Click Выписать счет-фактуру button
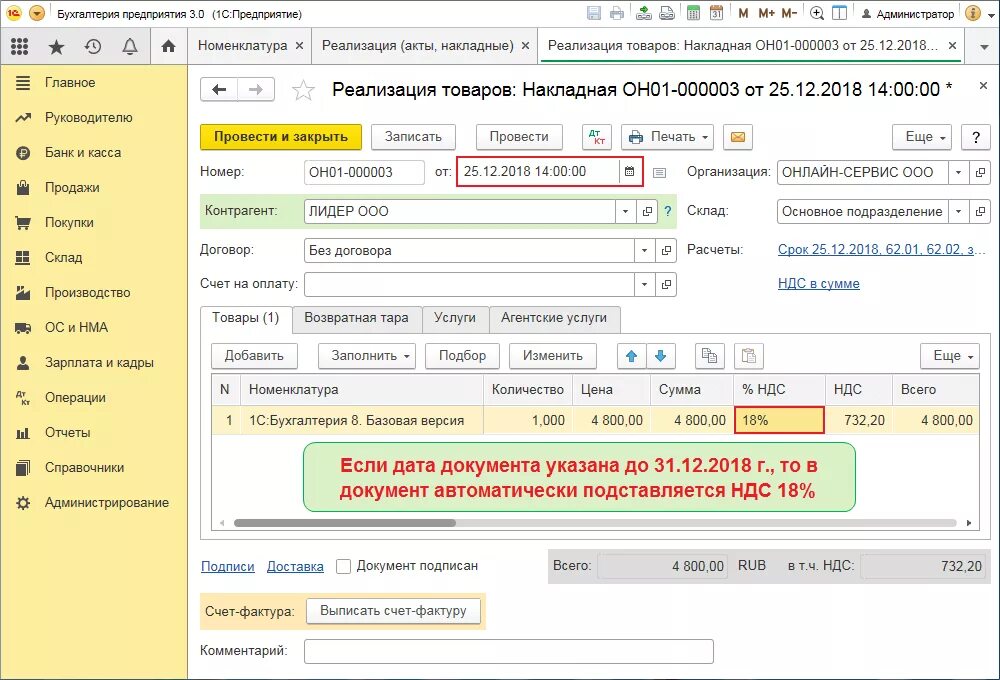The width and height of the screenshot is (1000, 680). (393, 611)
